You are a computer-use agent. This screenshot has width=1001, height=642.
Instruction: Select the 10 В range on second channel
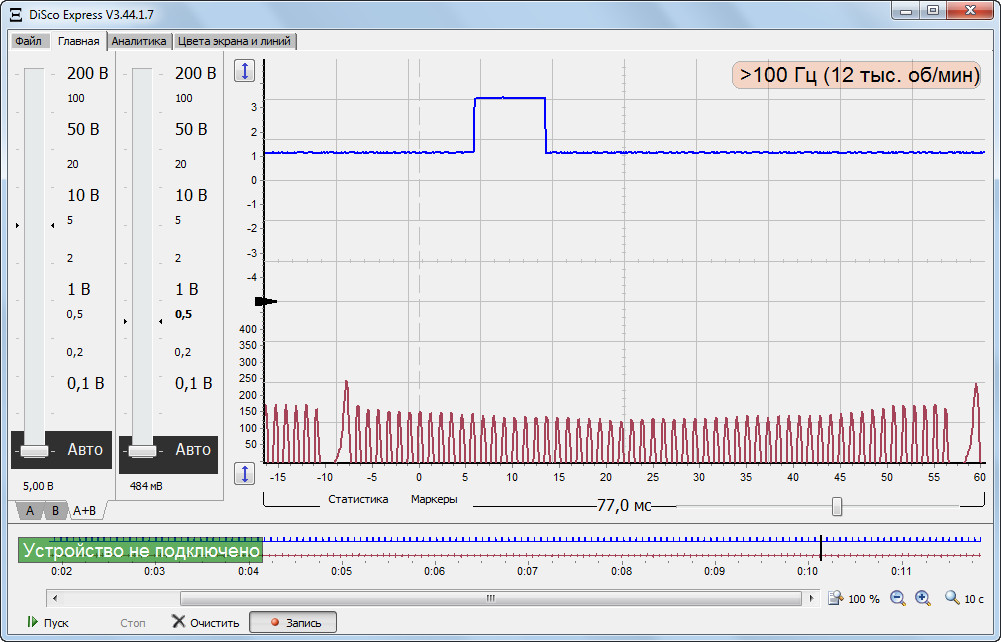[192, 195]
